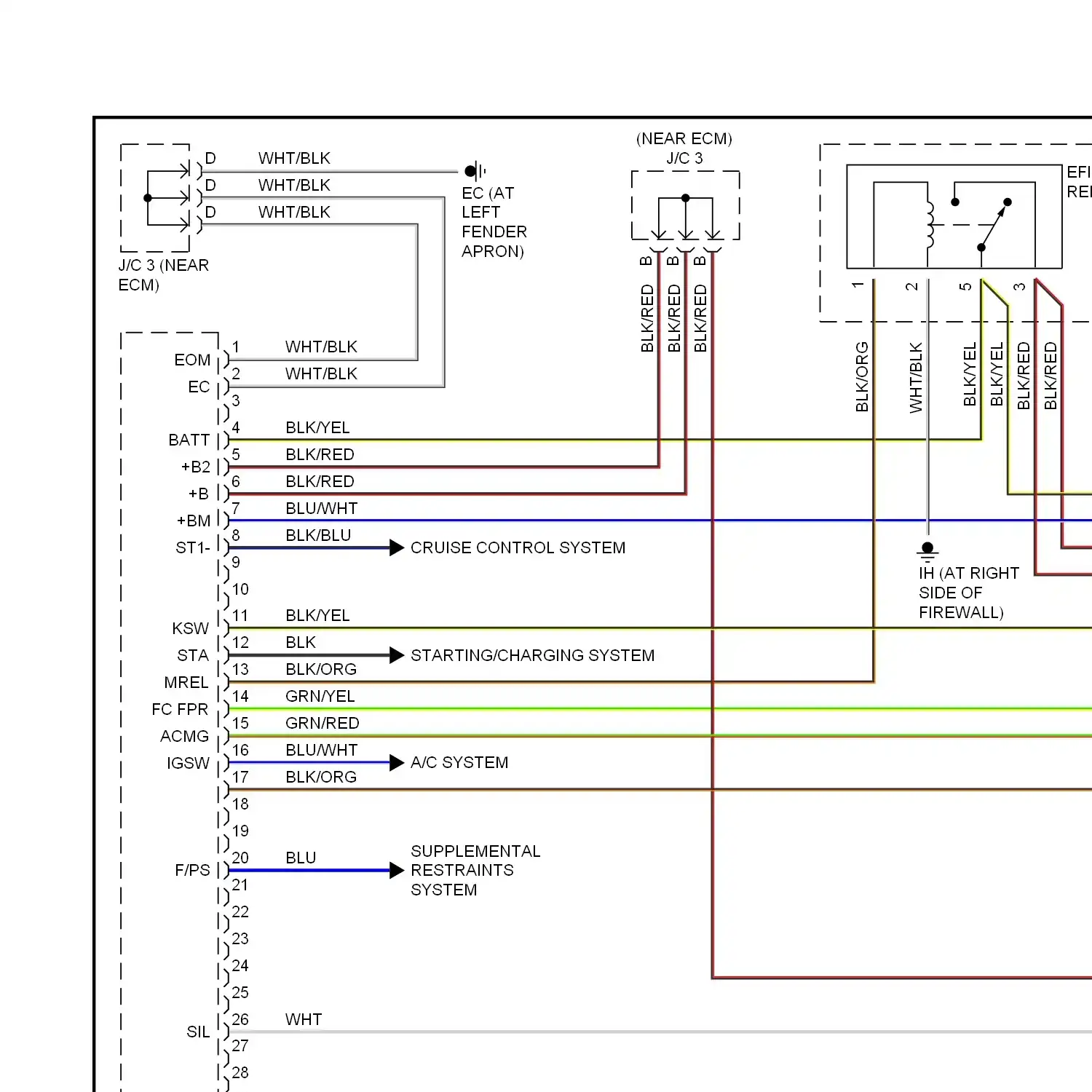Click the IH ground symbol above firewall label
This screenshot has height=1092, width=1092.
[927, 552]
